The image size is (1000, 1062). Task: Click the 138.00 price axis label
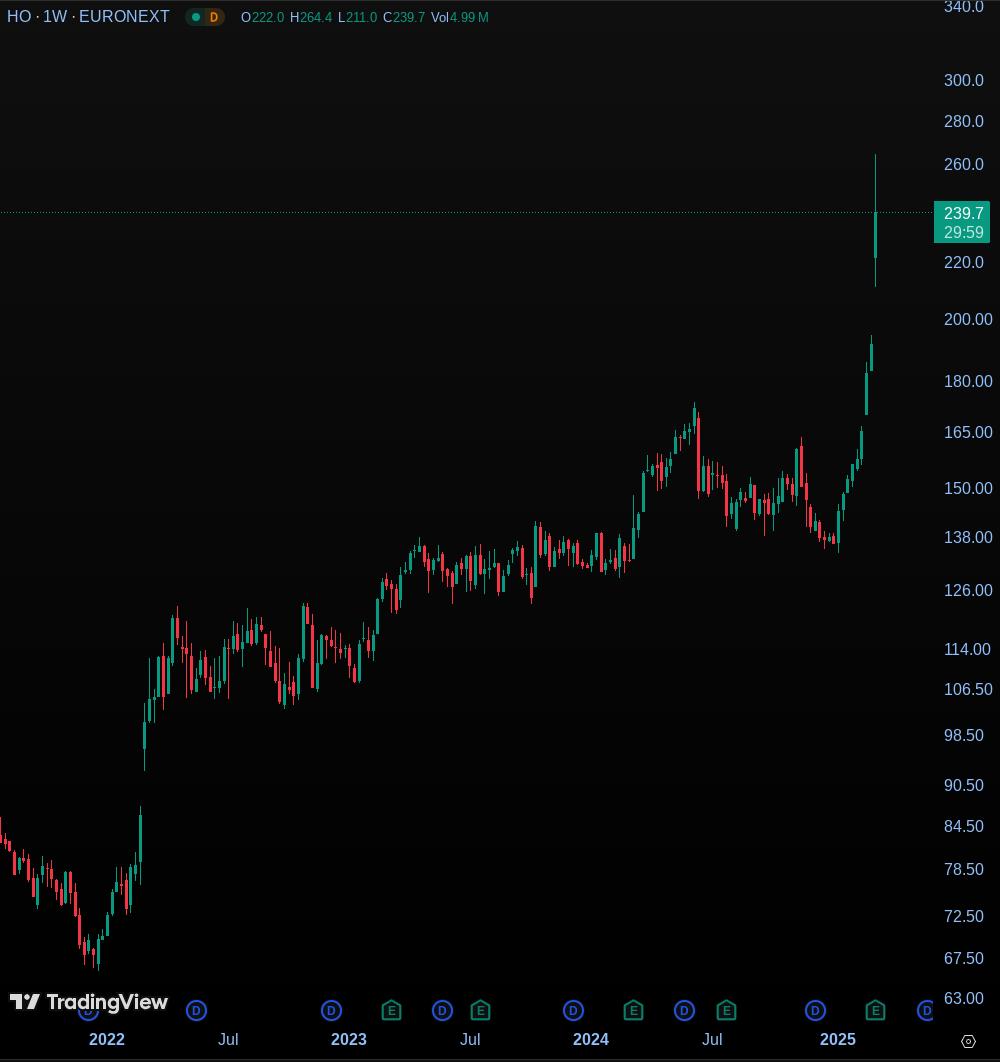click(x=967, y=537)
